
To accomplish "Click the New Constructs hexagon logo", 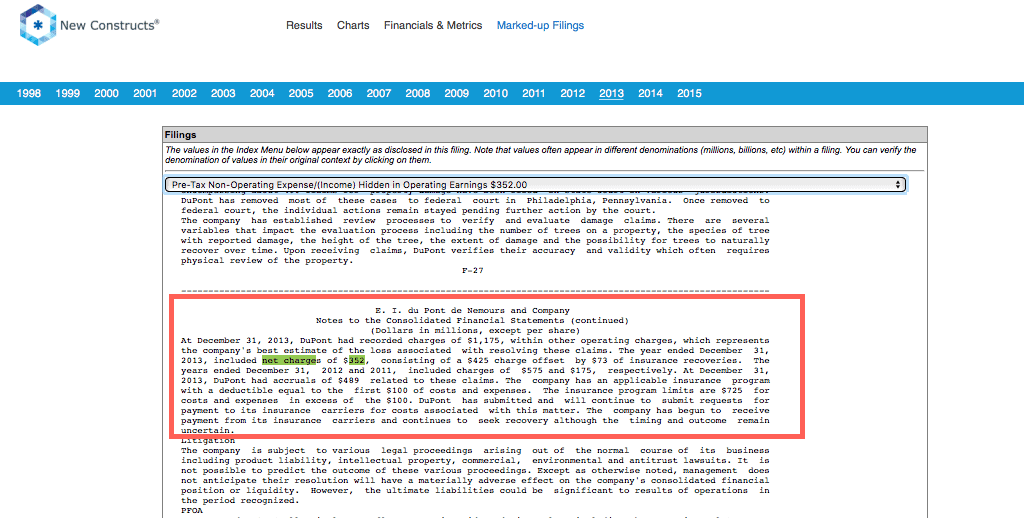I will 38,25.
